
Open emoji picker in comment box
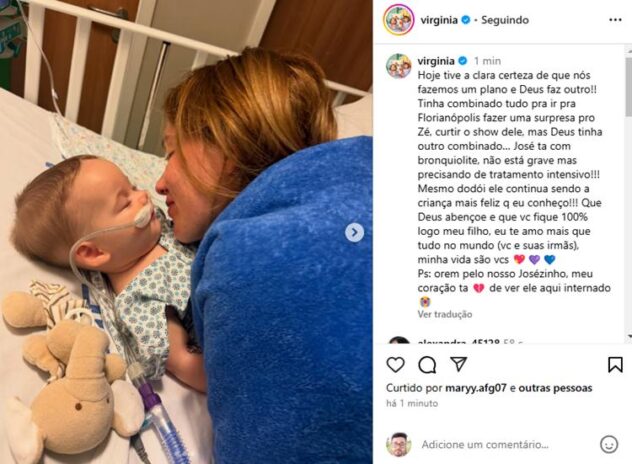(x=609, y=444)
